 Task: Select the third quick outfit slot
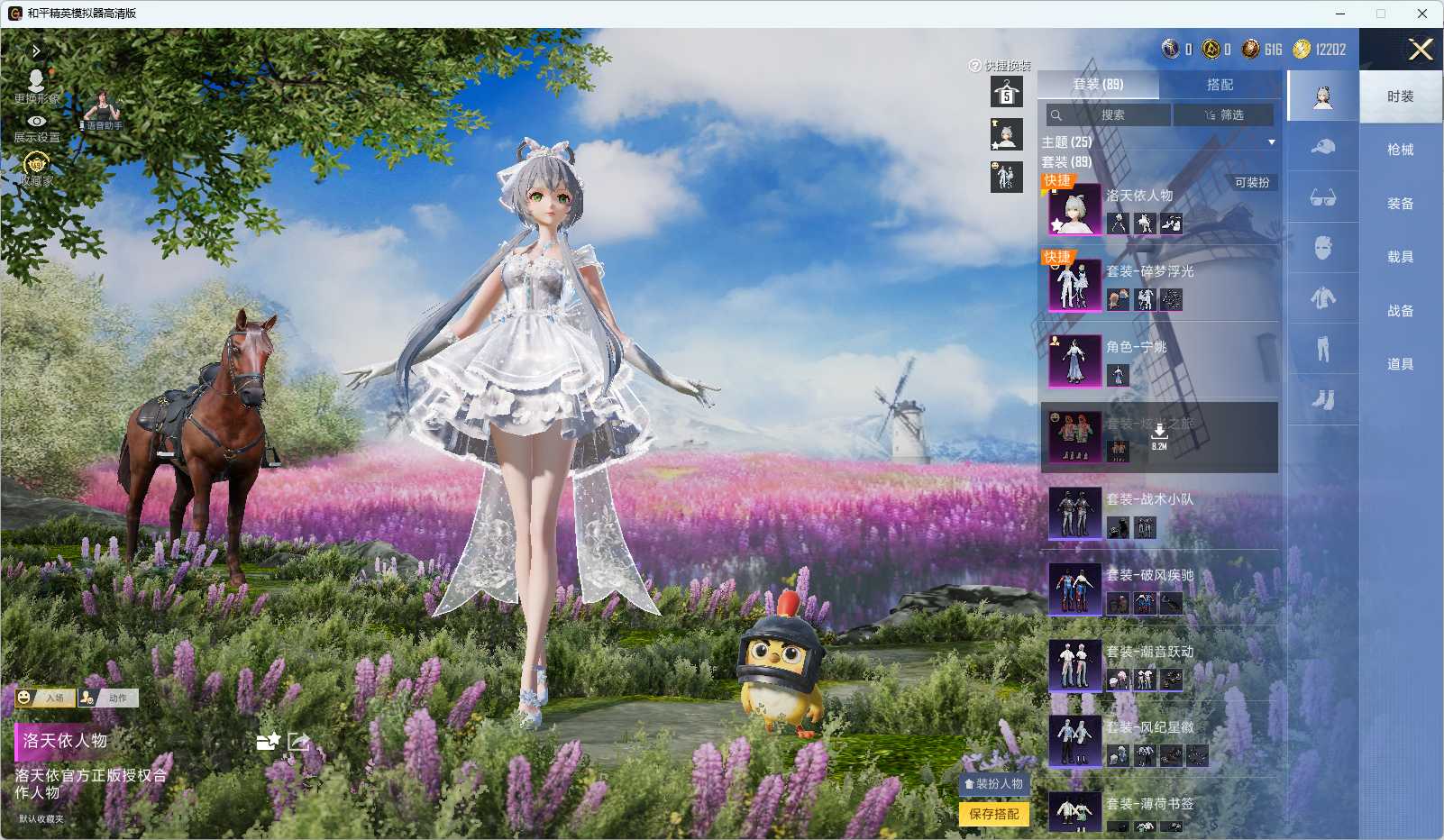coord(1007,177)
